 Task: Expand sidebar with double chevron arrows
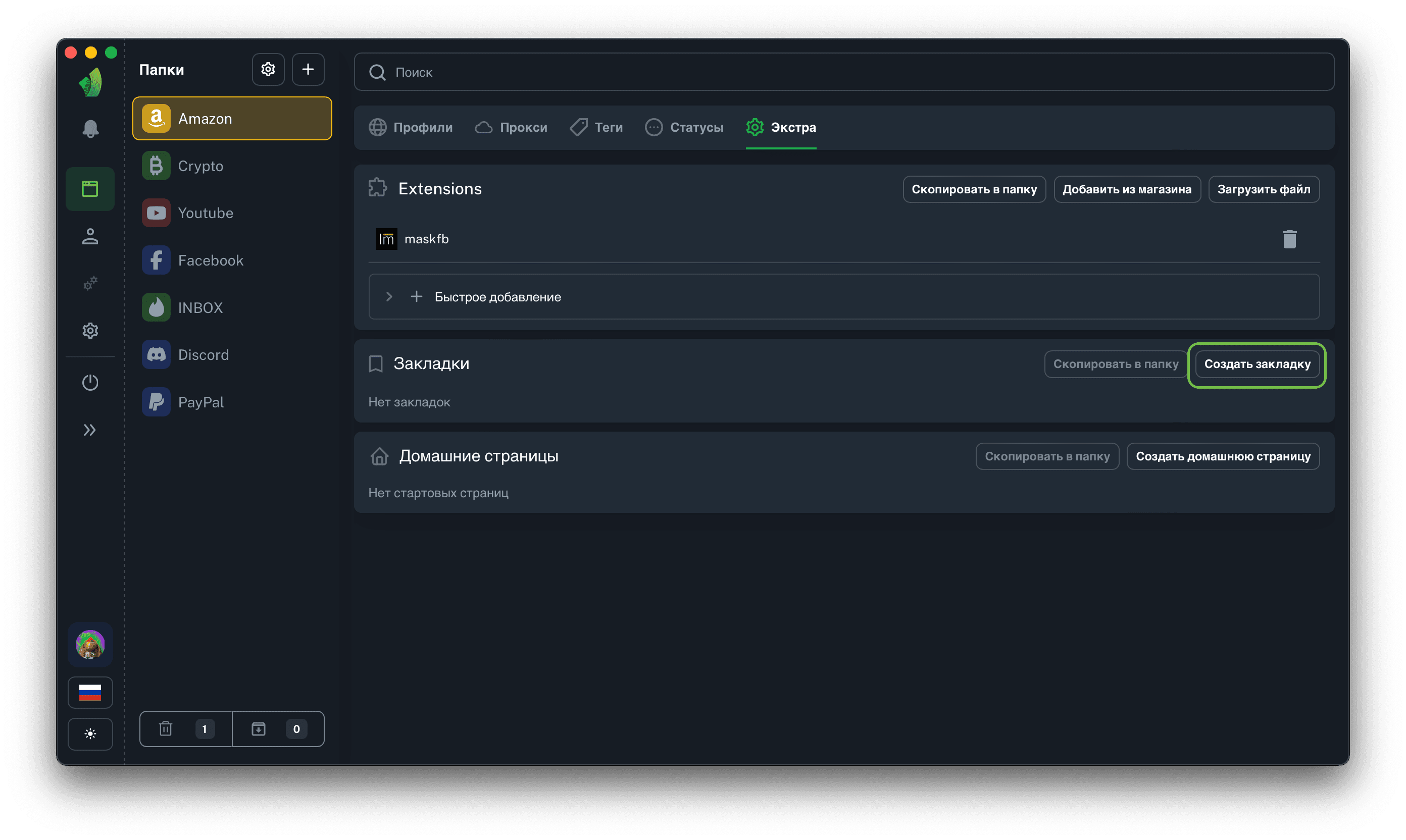[90, 430]
